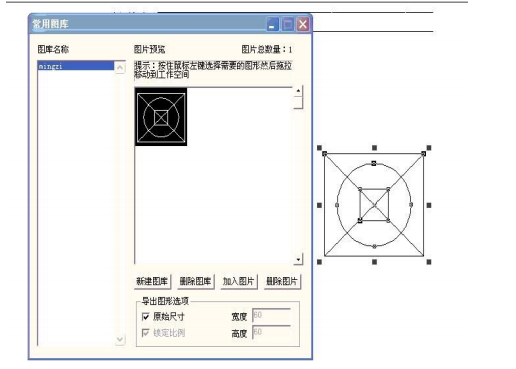Toggle the 原始尺寸 checkbox
516x369 pixels.
[146, 317]
